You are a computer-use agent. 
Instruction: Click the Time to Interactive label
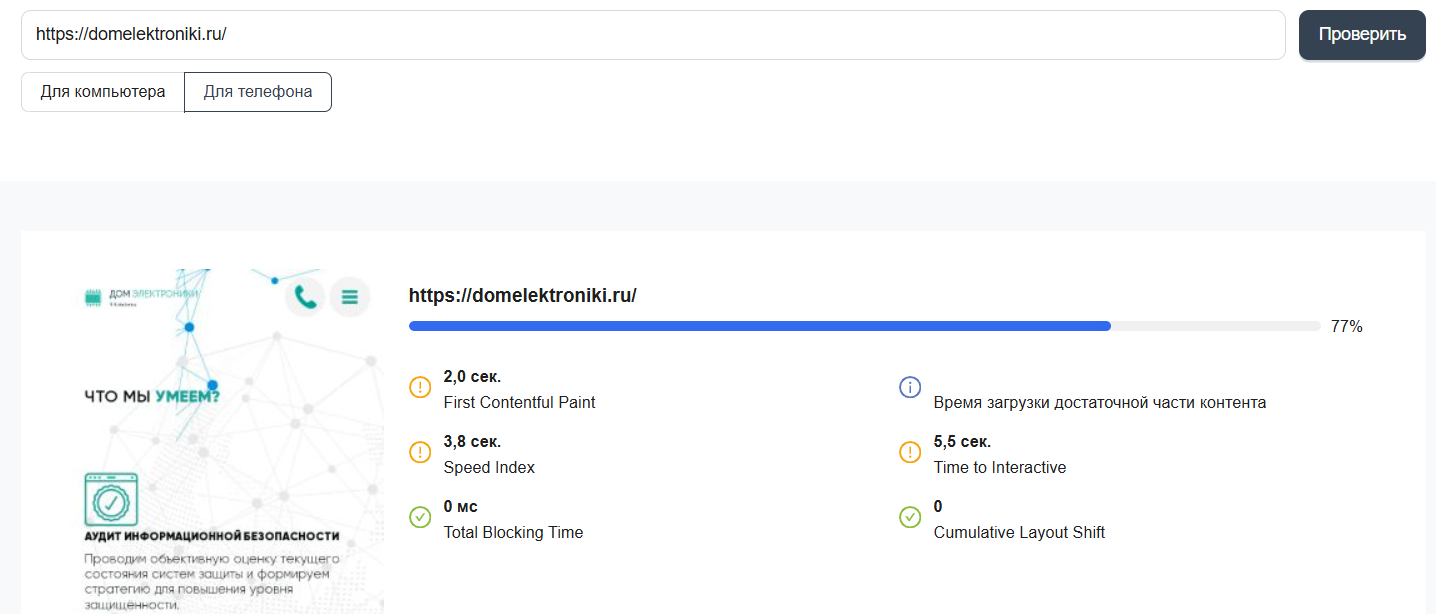[1000, 467]
